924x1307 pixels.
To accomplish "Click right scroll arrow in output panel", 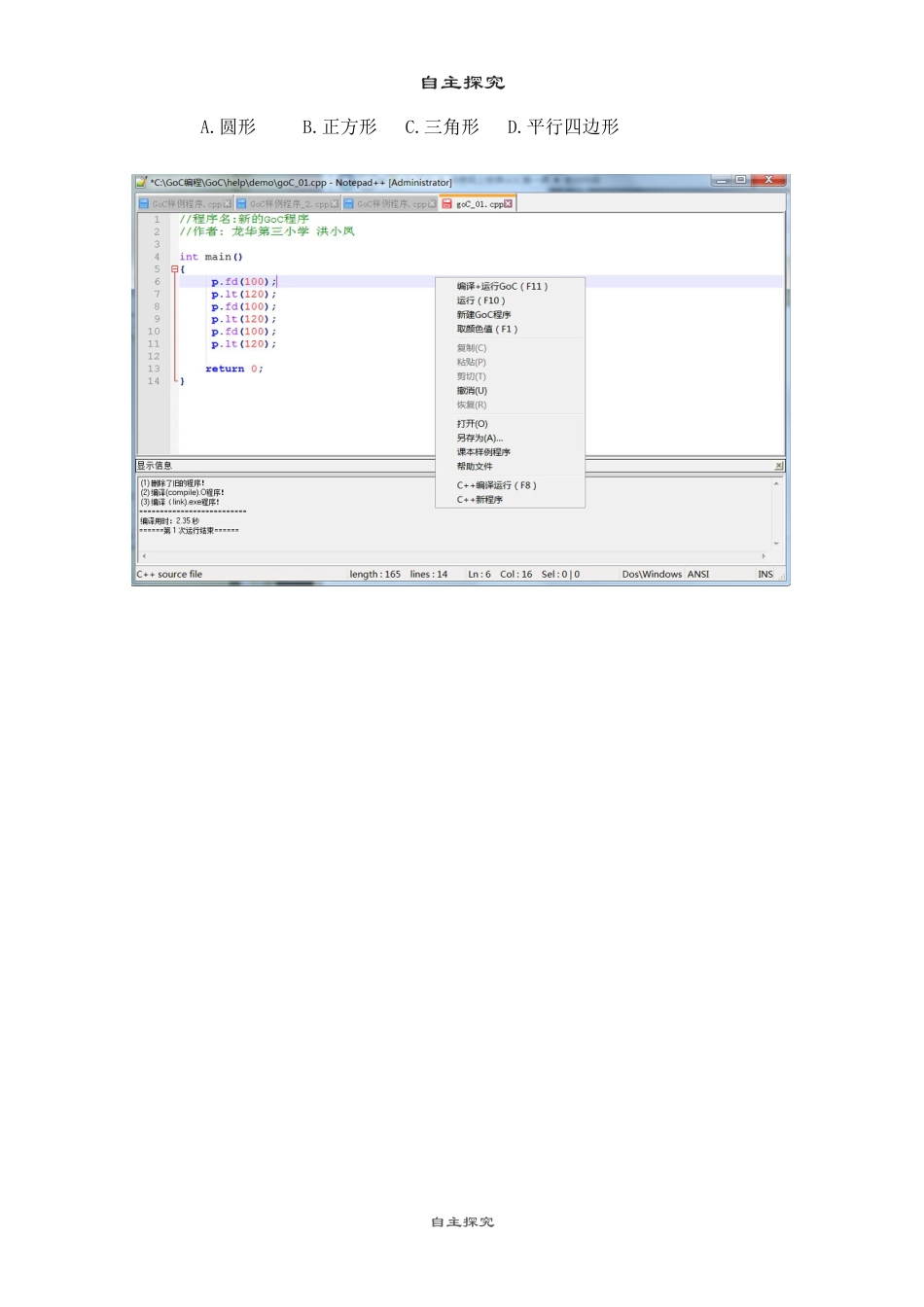I will point(764,556).
